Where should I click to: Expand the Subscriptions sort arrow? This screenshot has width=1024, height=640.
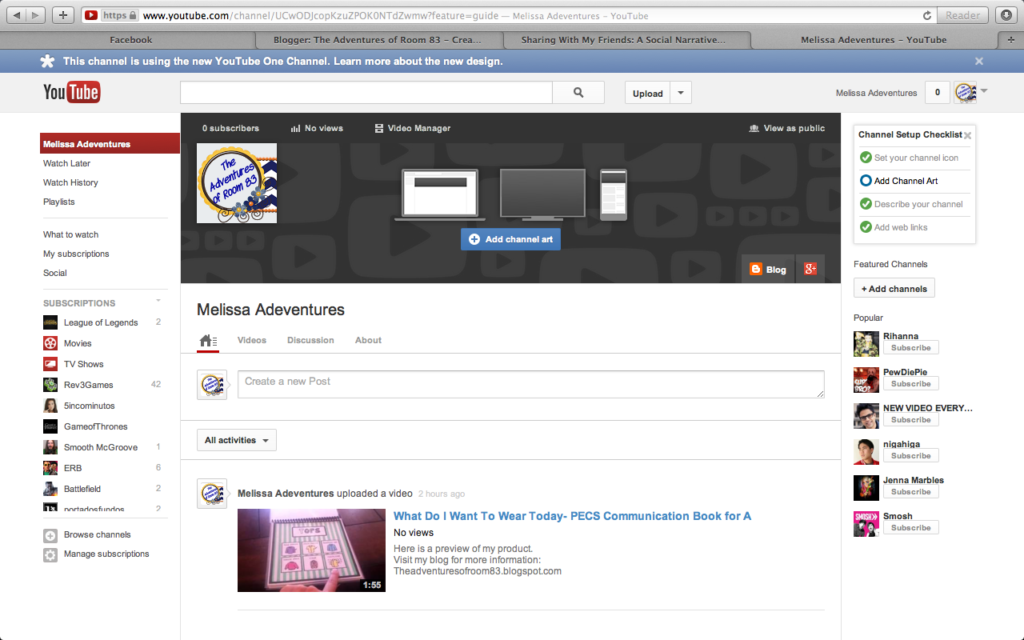(x=158, y=300)
